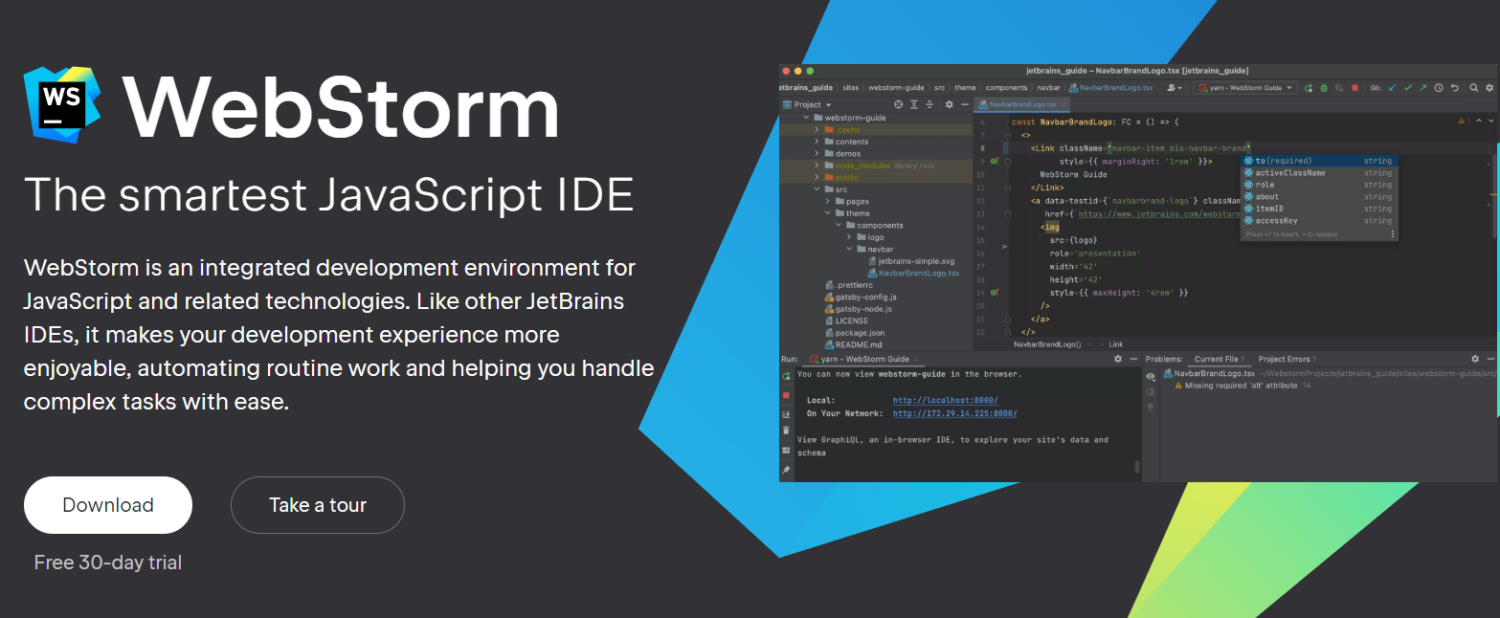Toggle the eye icon in Problems panel
The width and height of the screenshot is (1500, 618).
(x=1151, y=377)
